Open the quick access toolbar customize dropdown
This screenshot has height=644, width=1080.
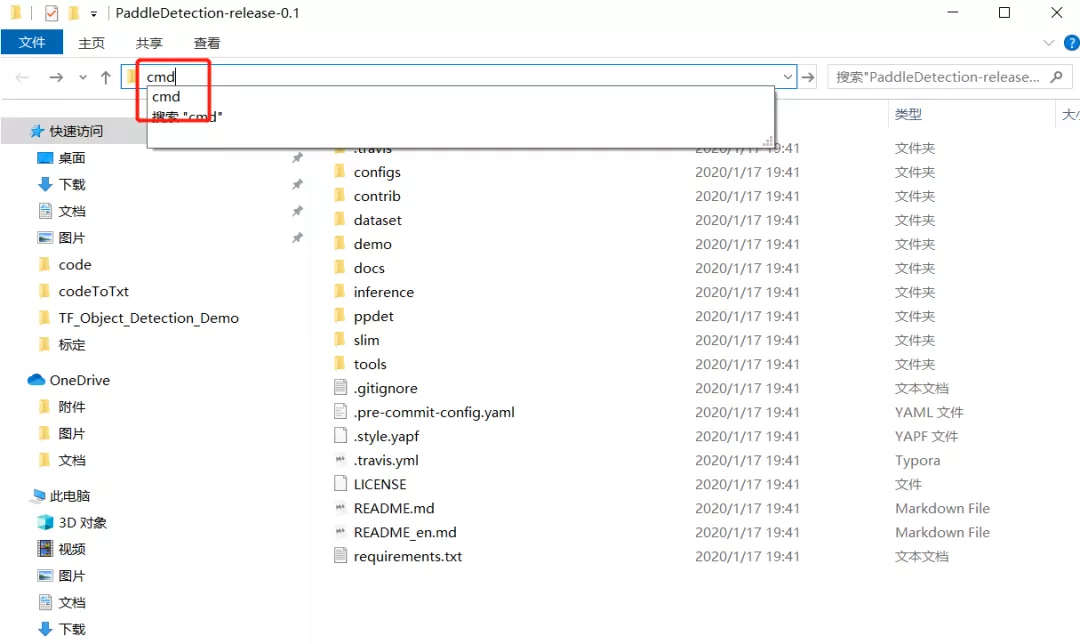pyautogui.click(x=94, y=14)
